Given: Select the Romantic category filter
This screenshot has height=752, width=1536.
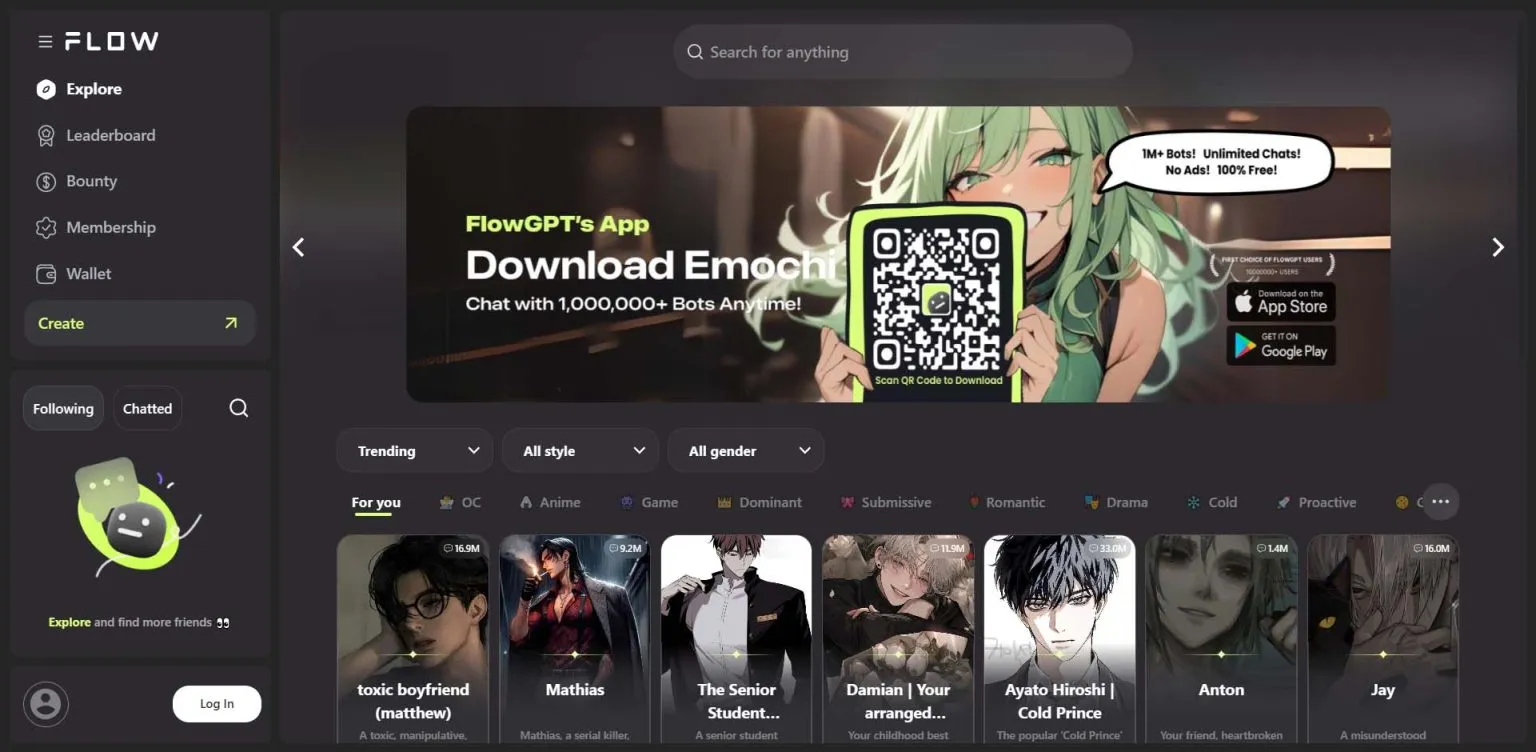Looking at the screenshot, I should (1007, 502).
